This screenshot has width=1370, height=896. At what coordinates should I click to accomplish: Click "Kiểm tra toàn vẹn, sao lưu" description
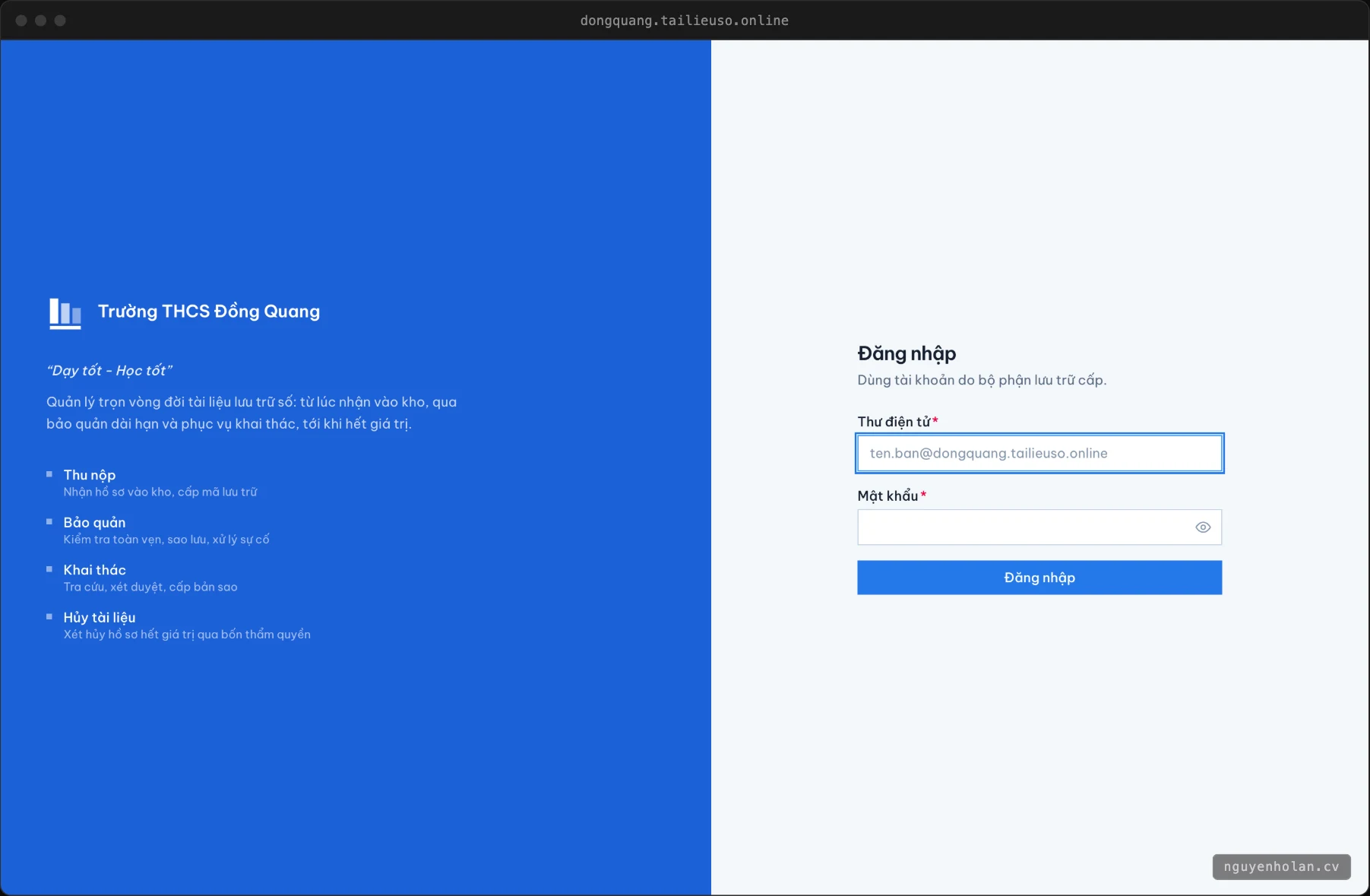click(166, 540)
